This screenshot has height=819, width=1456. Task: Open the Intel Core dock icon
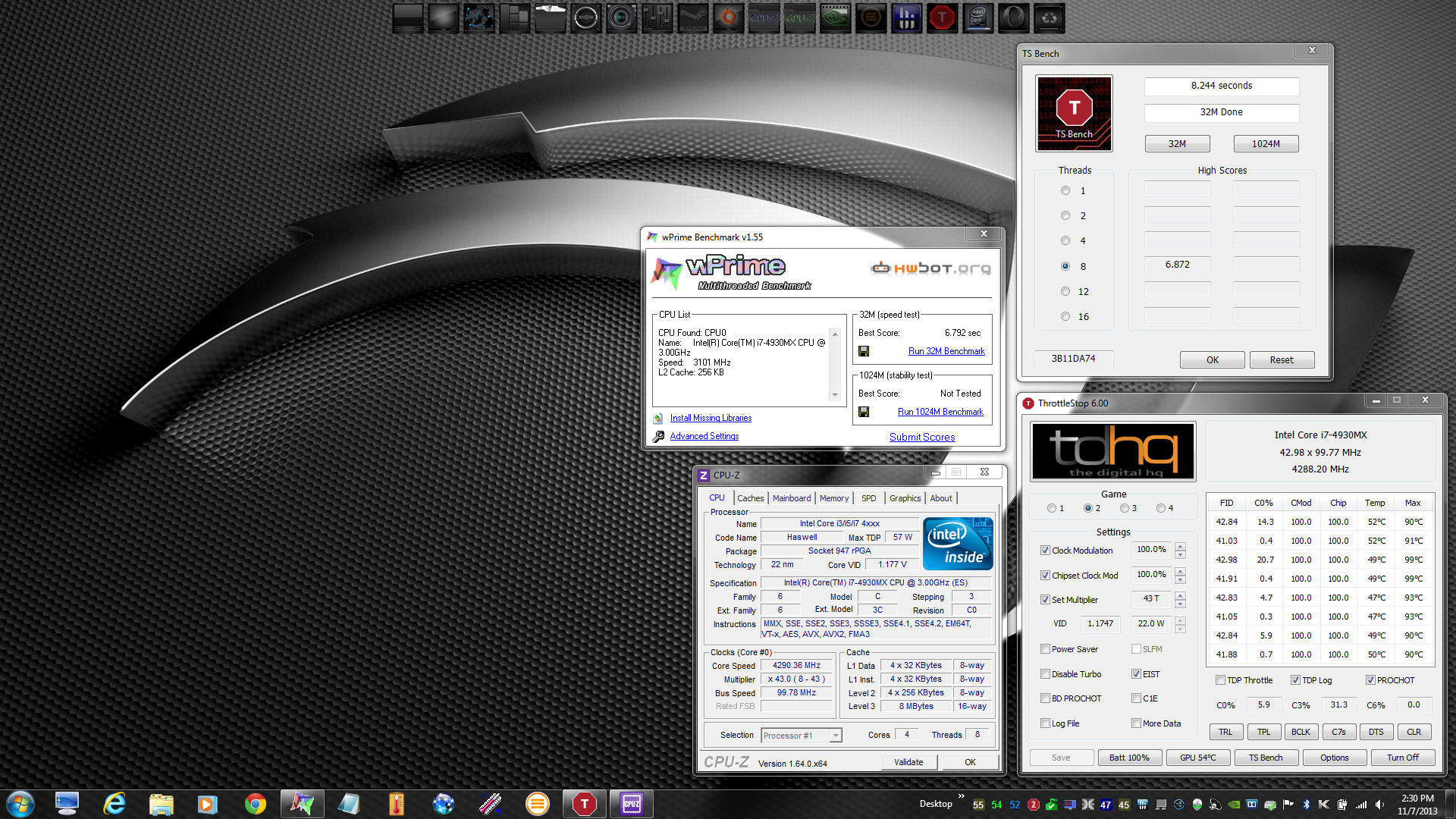tap(977, 17)
